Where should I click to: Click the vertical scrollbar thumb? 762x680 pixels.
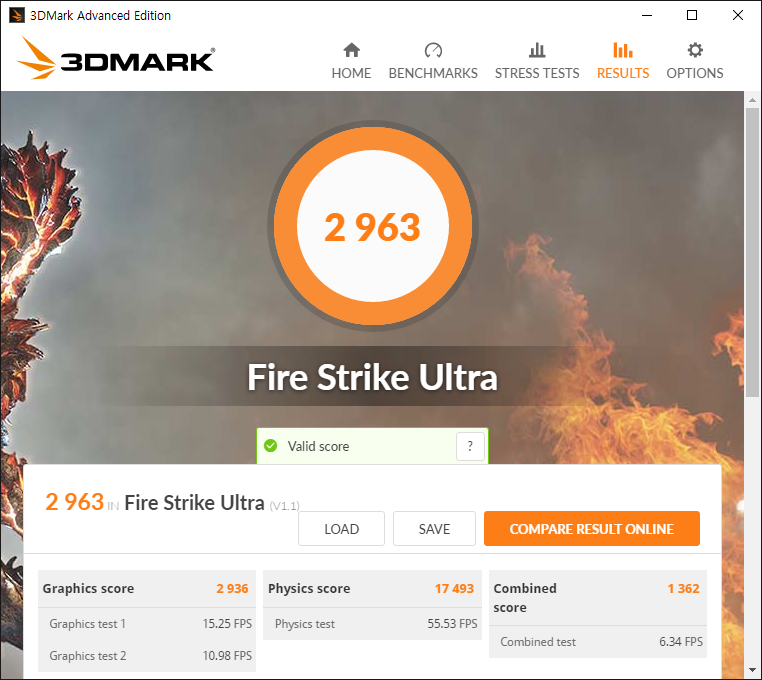[752, 253]
